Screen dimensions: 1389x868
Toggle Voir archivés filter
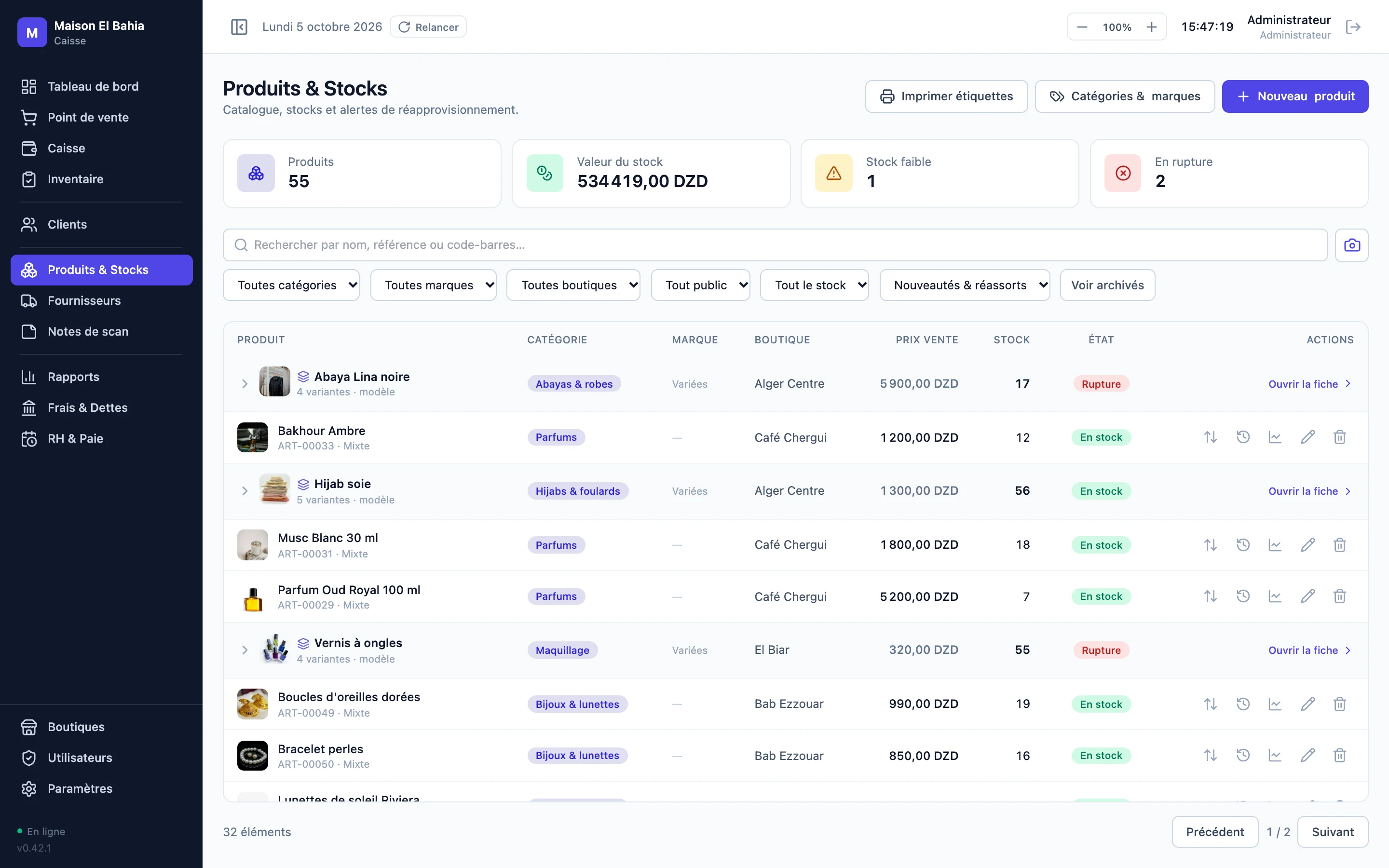pyautogui.click(x=1107, y=285)
